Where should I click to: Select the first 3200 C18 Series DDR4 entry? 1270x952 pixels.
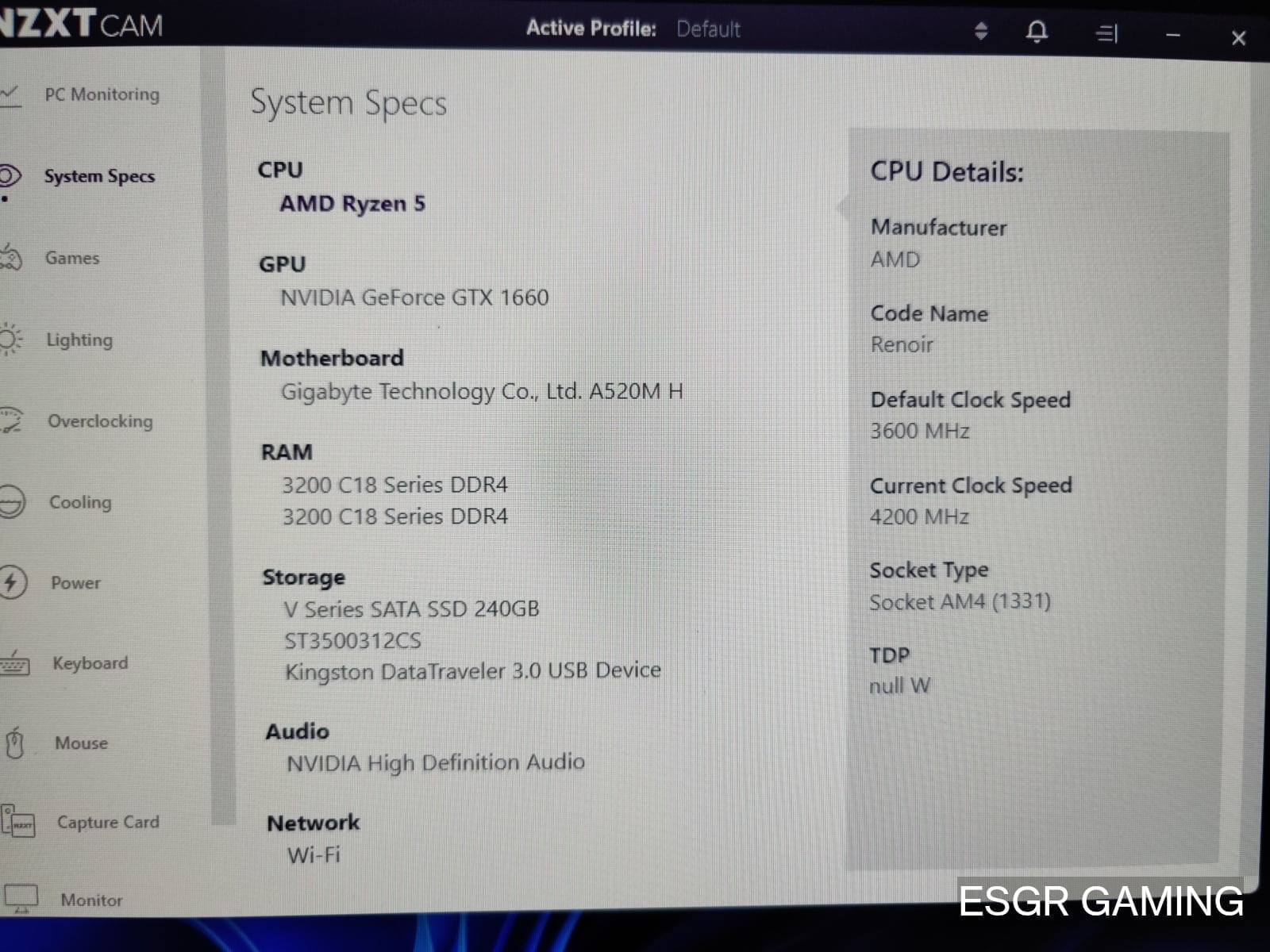coord(395,485)
